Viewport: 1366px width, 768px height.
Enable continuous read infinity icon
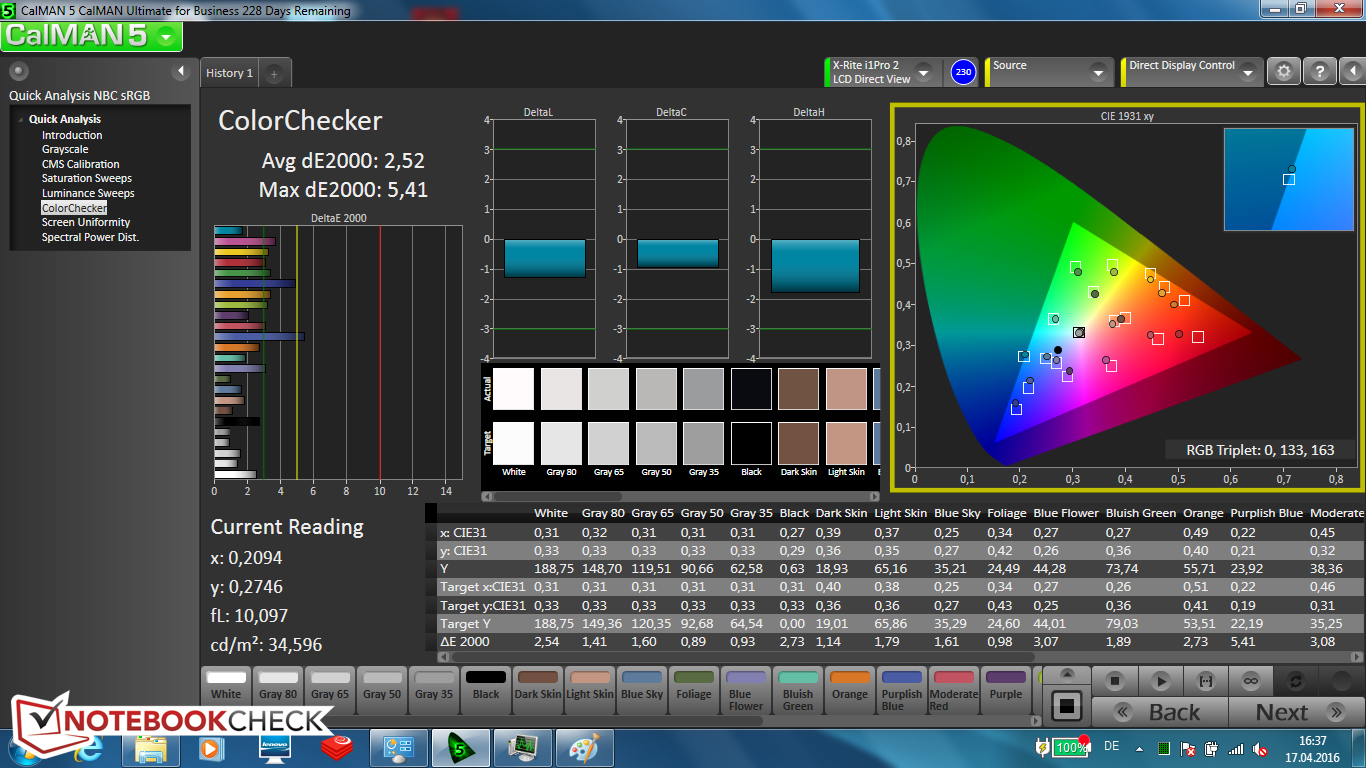pos(1250,680)
